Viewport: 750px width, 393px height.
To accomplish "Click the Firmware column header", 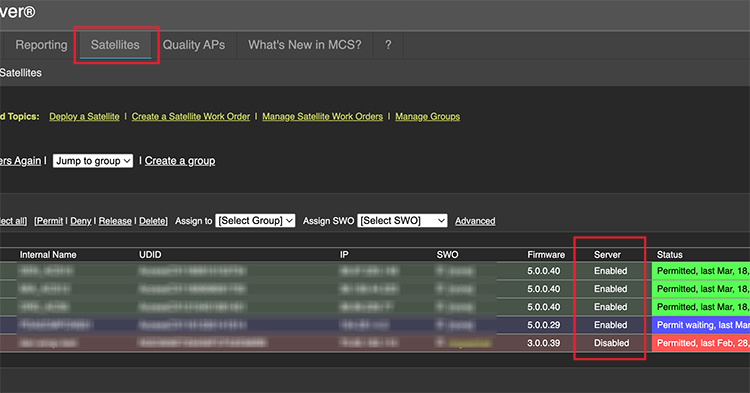I will (x=546, y=255).
